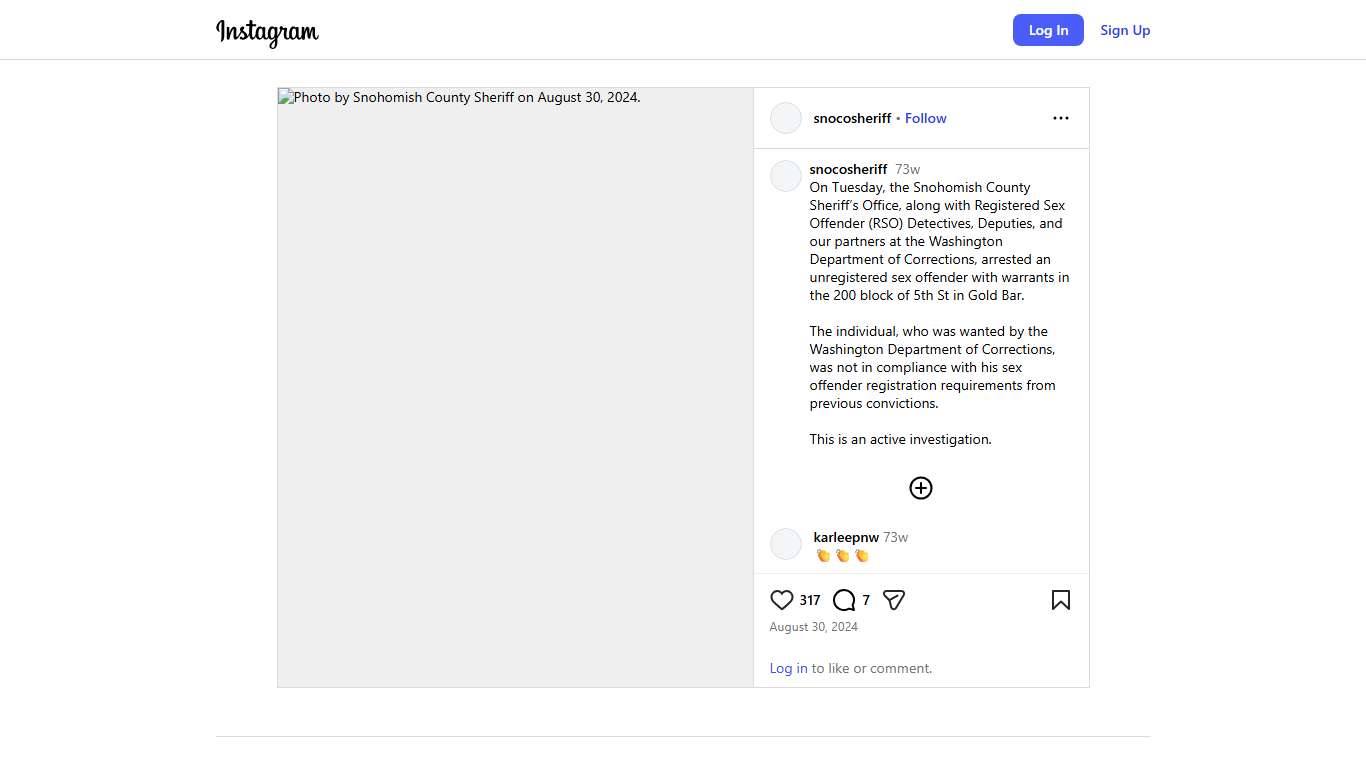Viewport: 1366px width, 768px height.
Task: Save post with bookmark icon
Action: (1061, 600)
